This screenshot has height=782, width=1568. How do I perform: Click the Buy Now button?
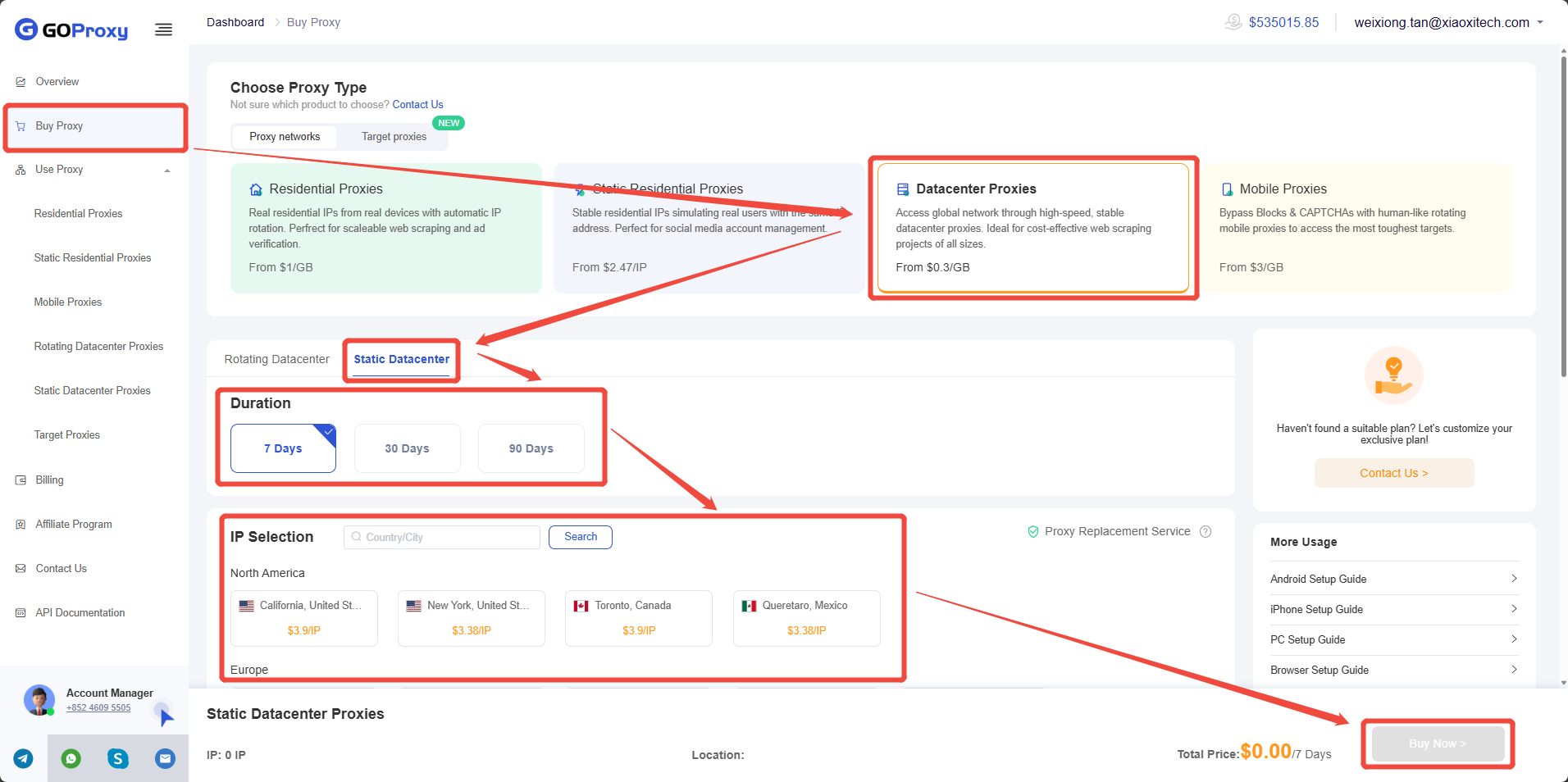click(1438, 744)
